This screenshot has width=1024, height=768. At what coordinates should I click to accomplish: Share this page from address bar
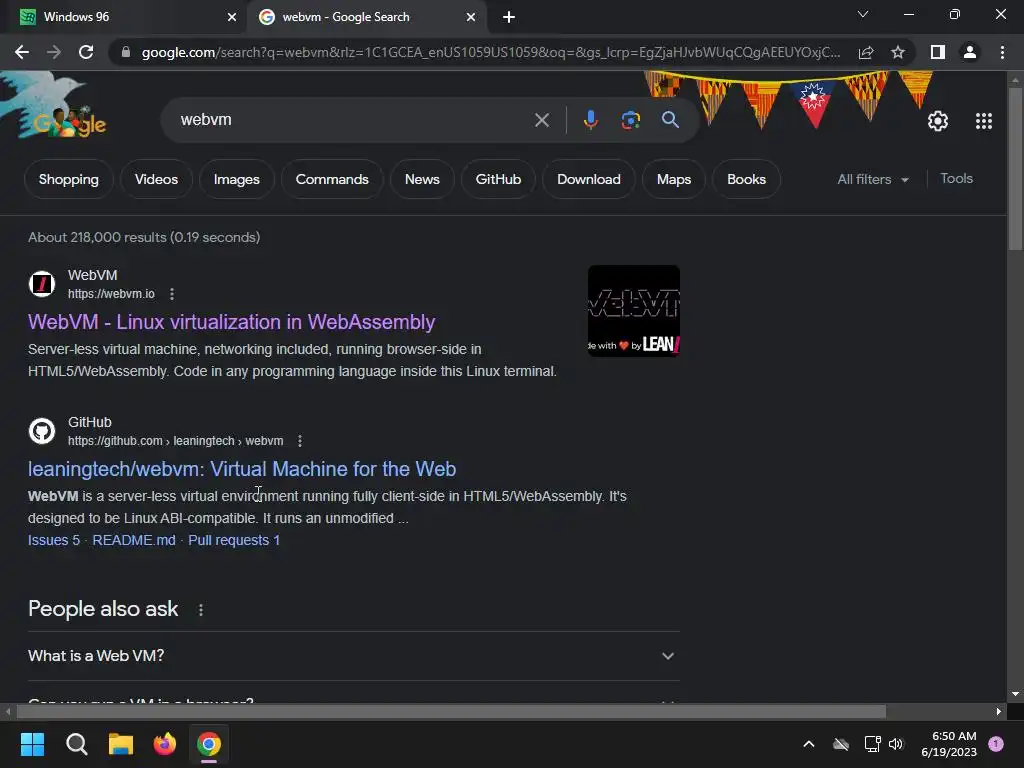pos(866,52)
